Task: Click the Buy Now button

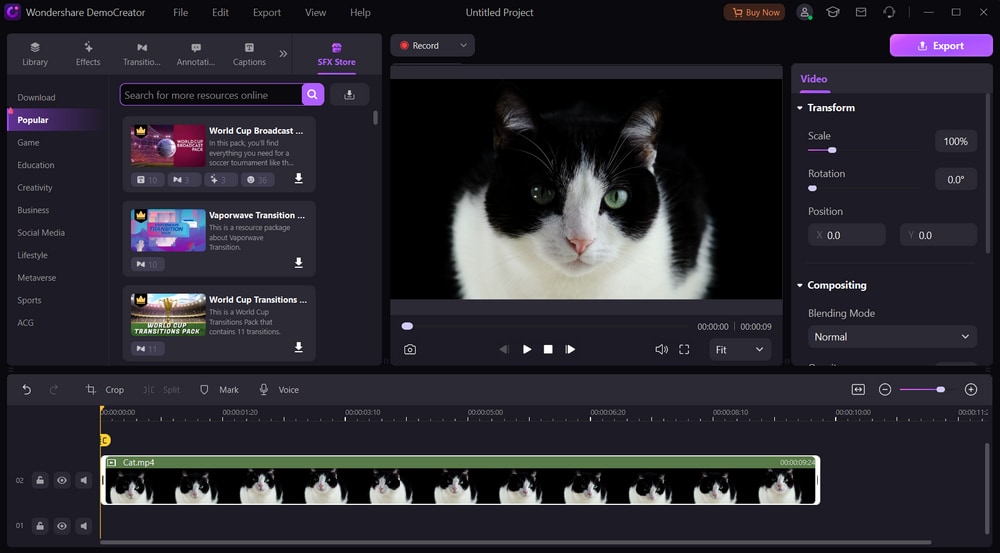Action: [754, 12]
